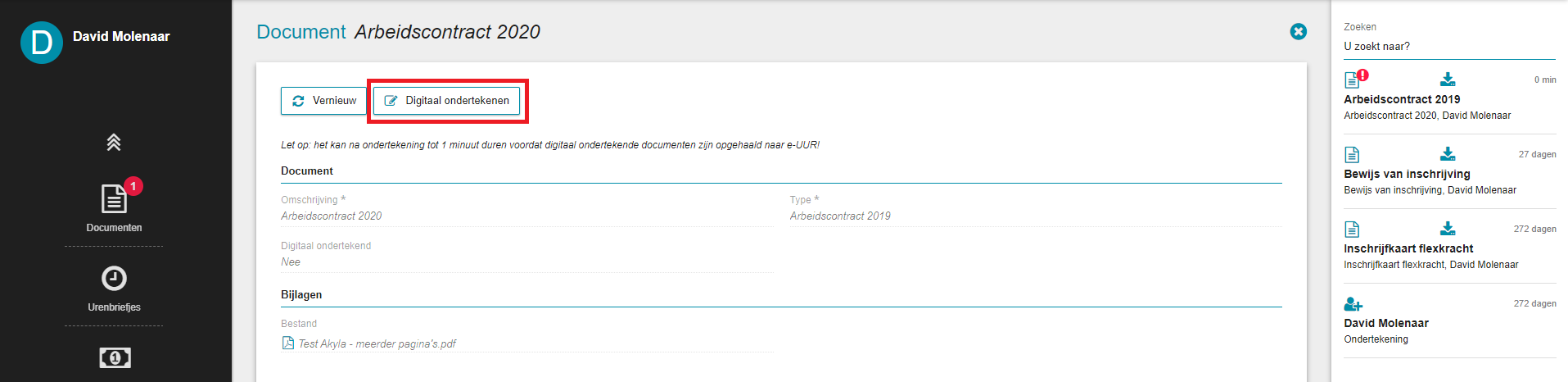Click the '27 dagen' timestamp

click(1537, 154)
